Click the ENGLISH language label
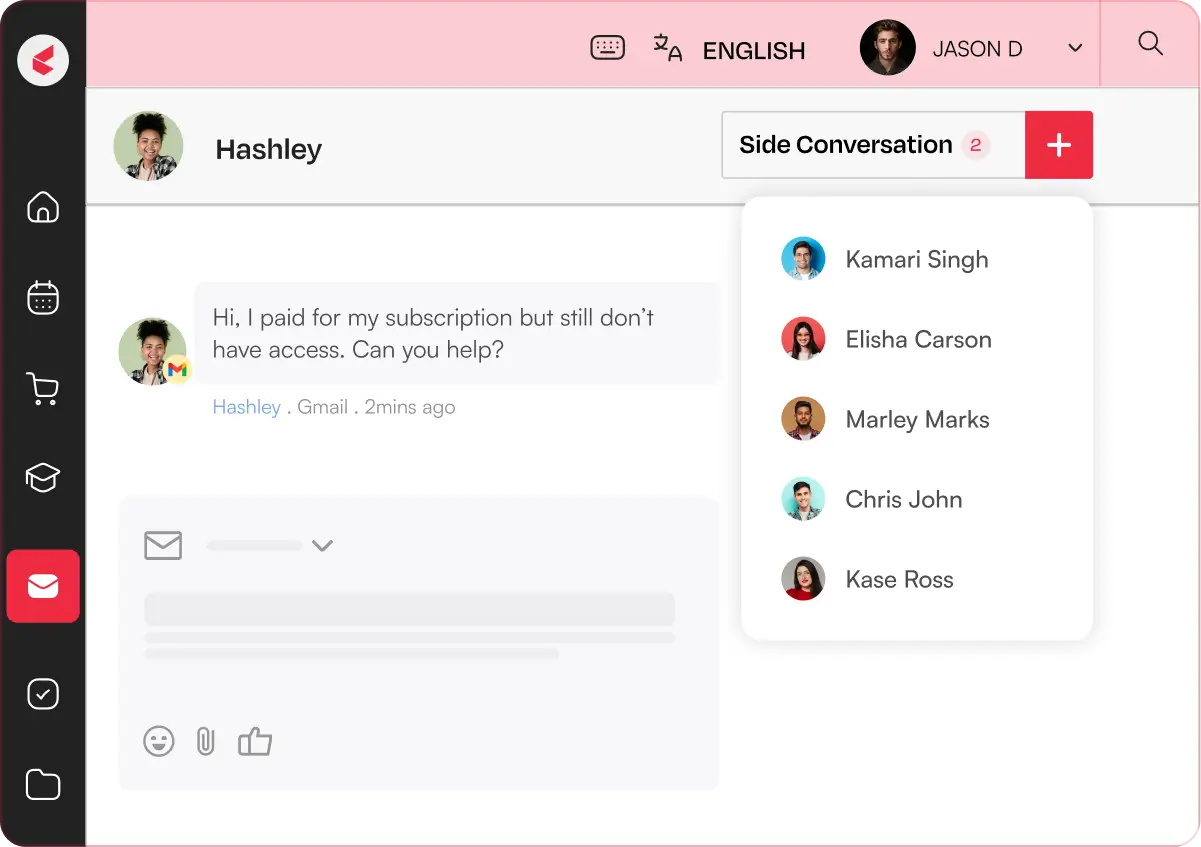This screenshot has width=1201, height=847. click(754, 51)
